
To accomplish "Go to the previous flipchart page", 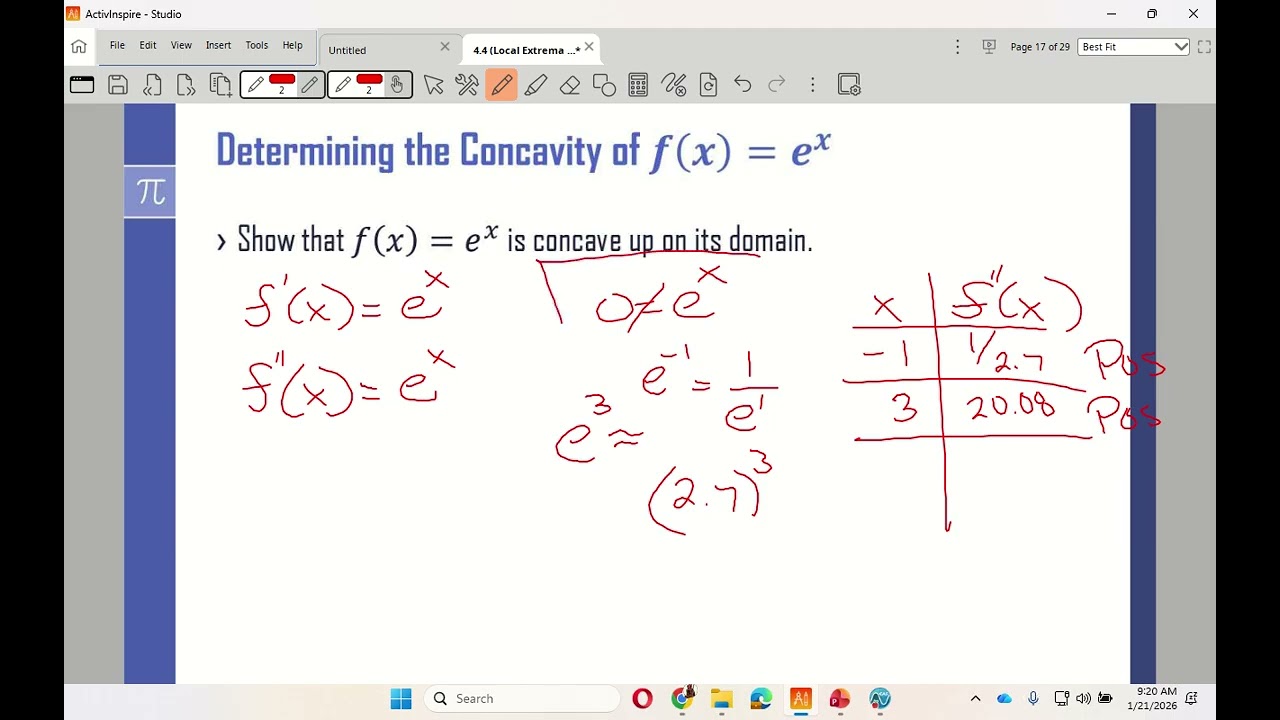I will tap(152, 85).
